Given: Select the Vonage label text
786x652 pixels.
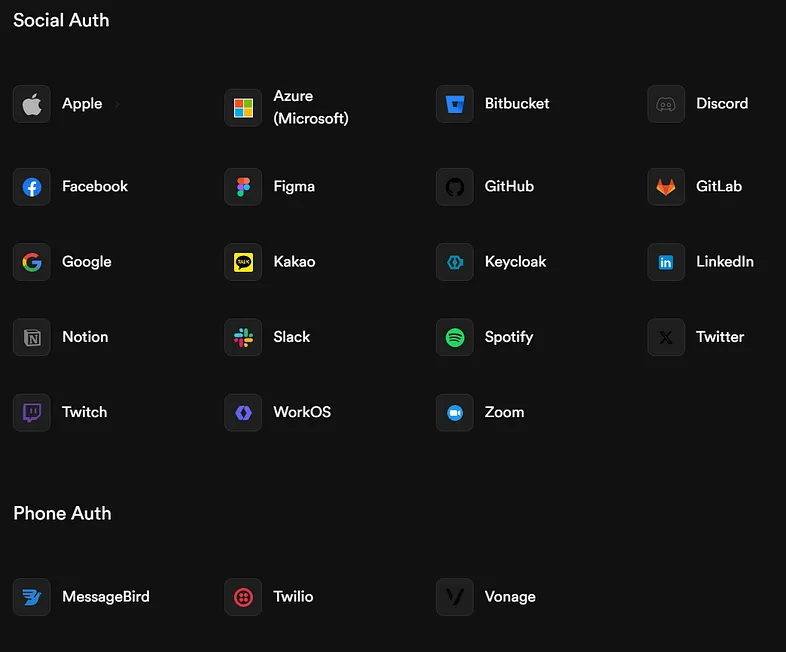Looking at the screenshot, I should point(510,597).
